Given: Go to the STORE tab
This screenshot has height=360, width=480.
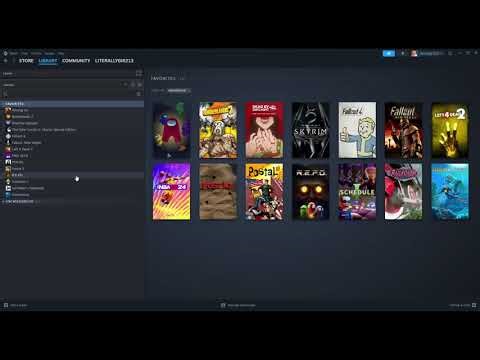Looking at the screenshot, I should point(26,61).
